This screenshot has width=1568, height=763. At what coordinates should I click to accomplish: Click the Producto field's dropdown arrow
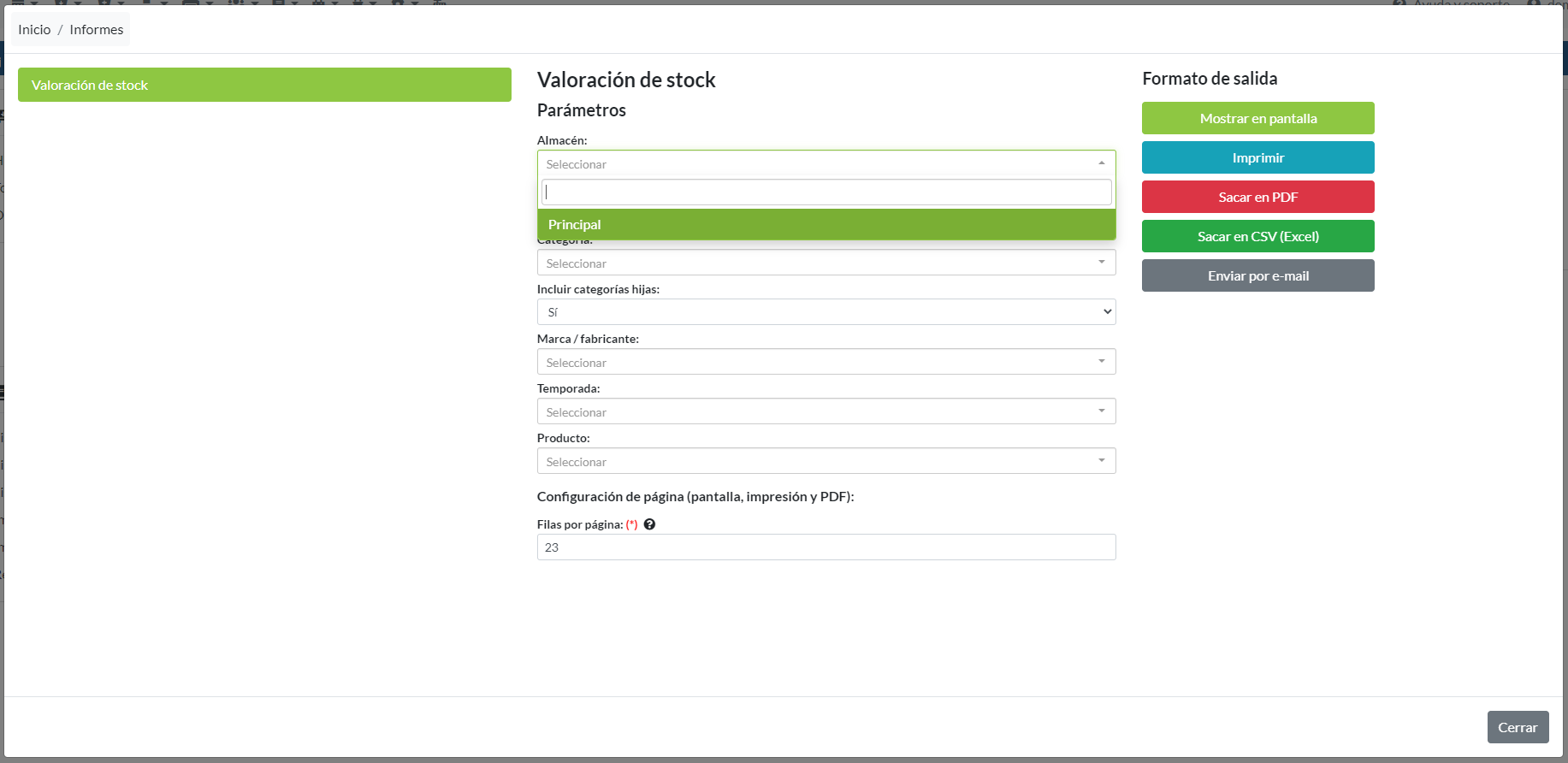pyautogui.click(x=1101, y=461)
